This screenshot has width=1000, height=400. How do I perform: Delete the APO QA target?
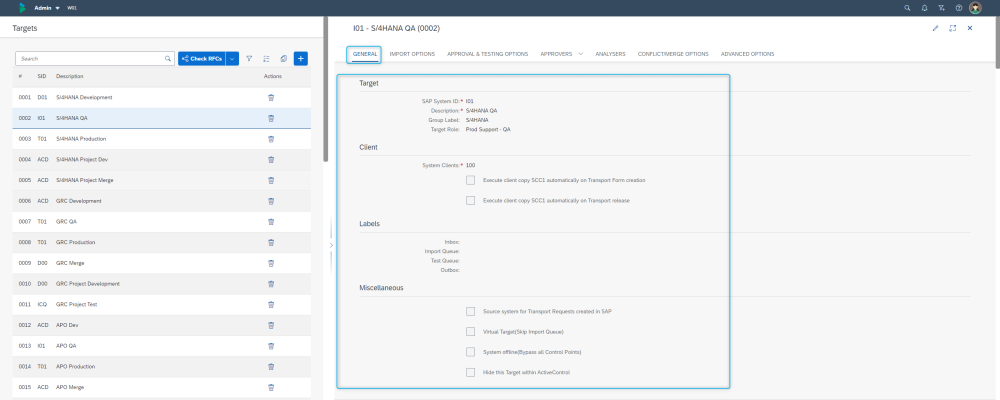pos(271,346)
